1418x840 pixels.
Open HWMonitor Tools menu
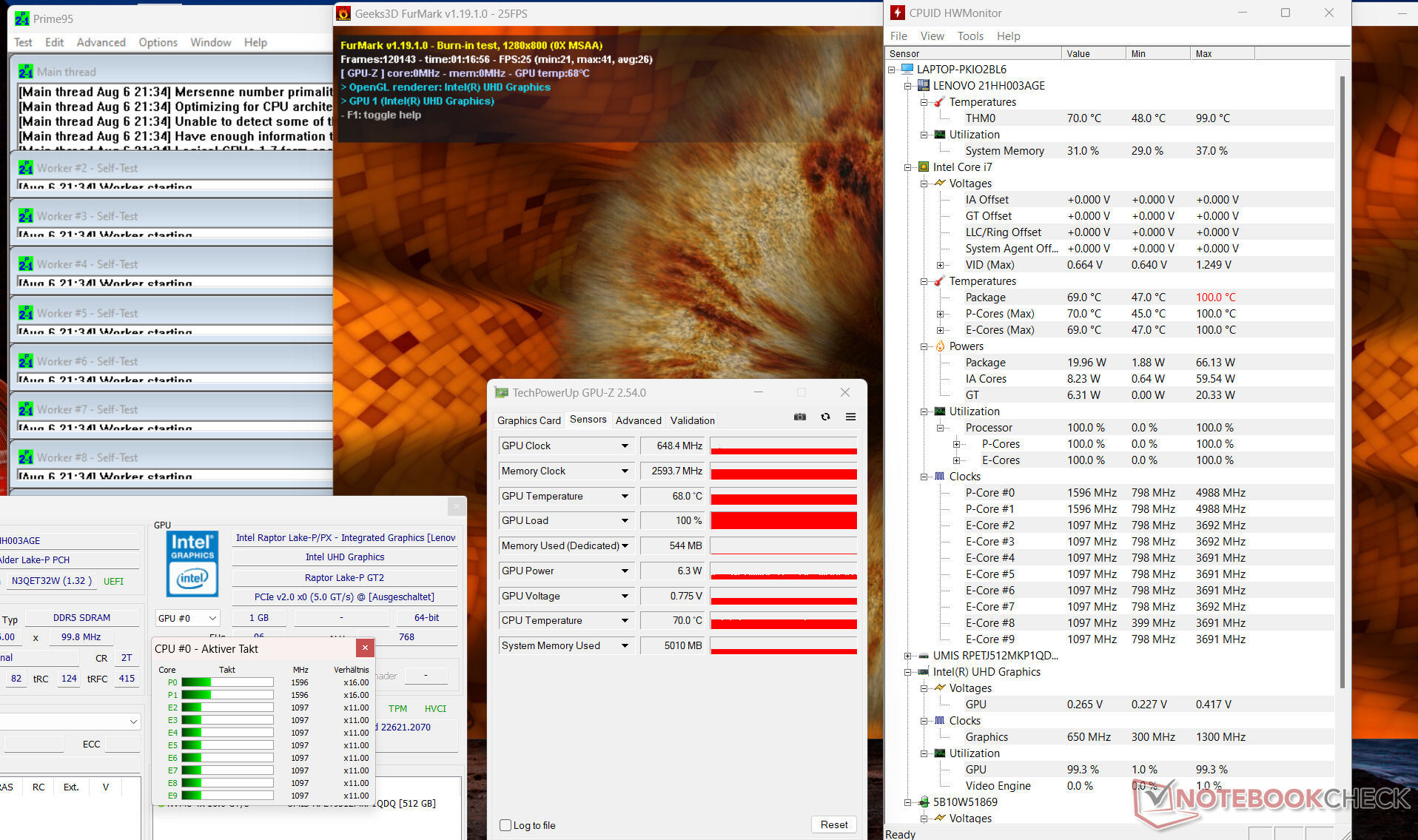click(x=970, y=36)
